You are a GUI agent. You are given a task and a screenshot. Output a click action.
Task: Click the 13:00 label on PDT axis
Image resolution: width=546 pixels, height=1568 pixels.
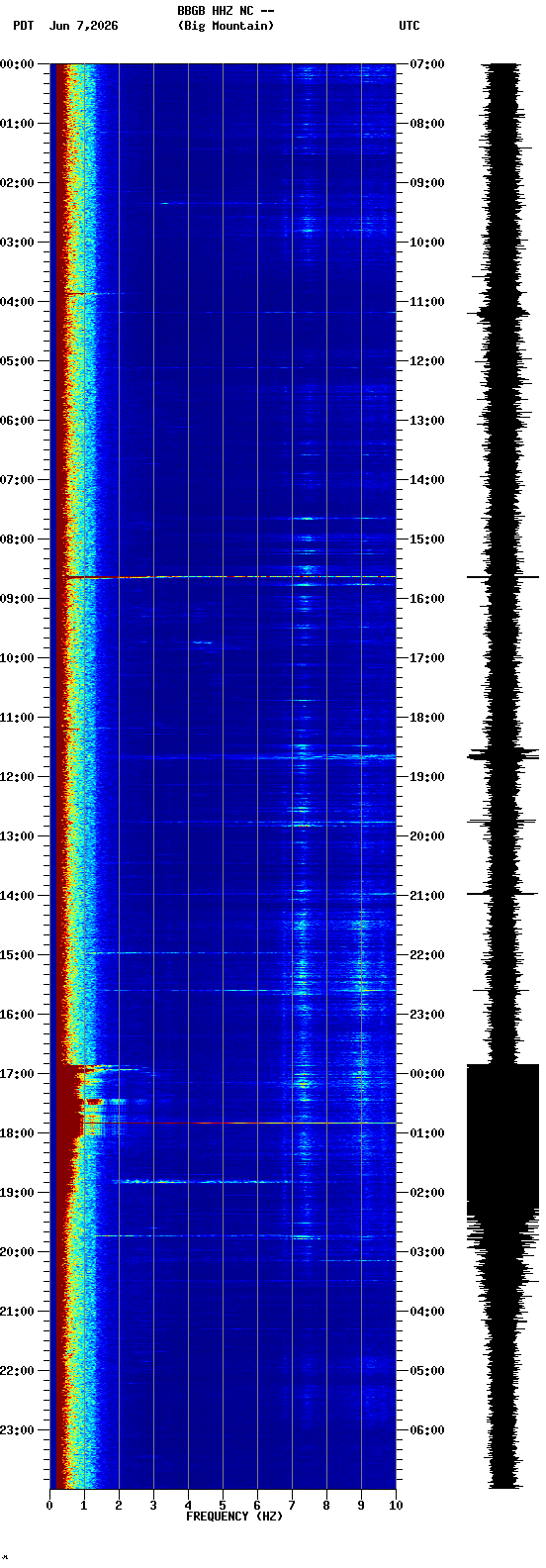click(x=17, y=836)
